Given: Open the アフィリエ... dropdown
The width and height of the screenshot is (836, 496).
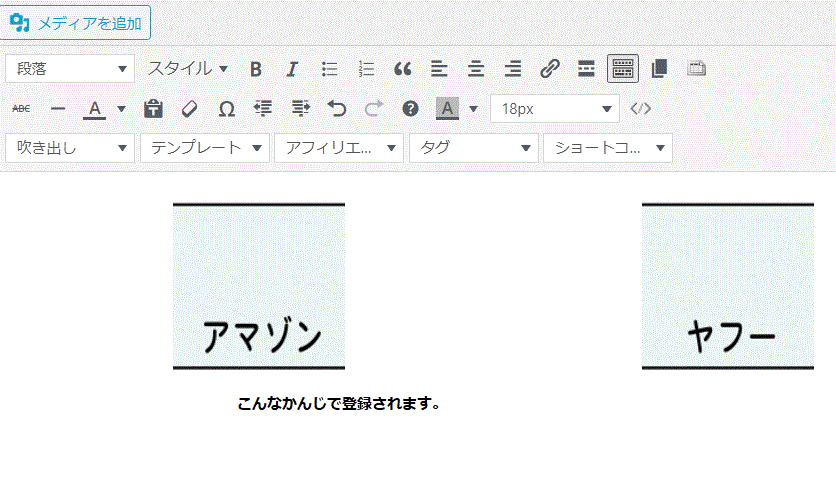Looking at the screenshot, I should 339,148.
